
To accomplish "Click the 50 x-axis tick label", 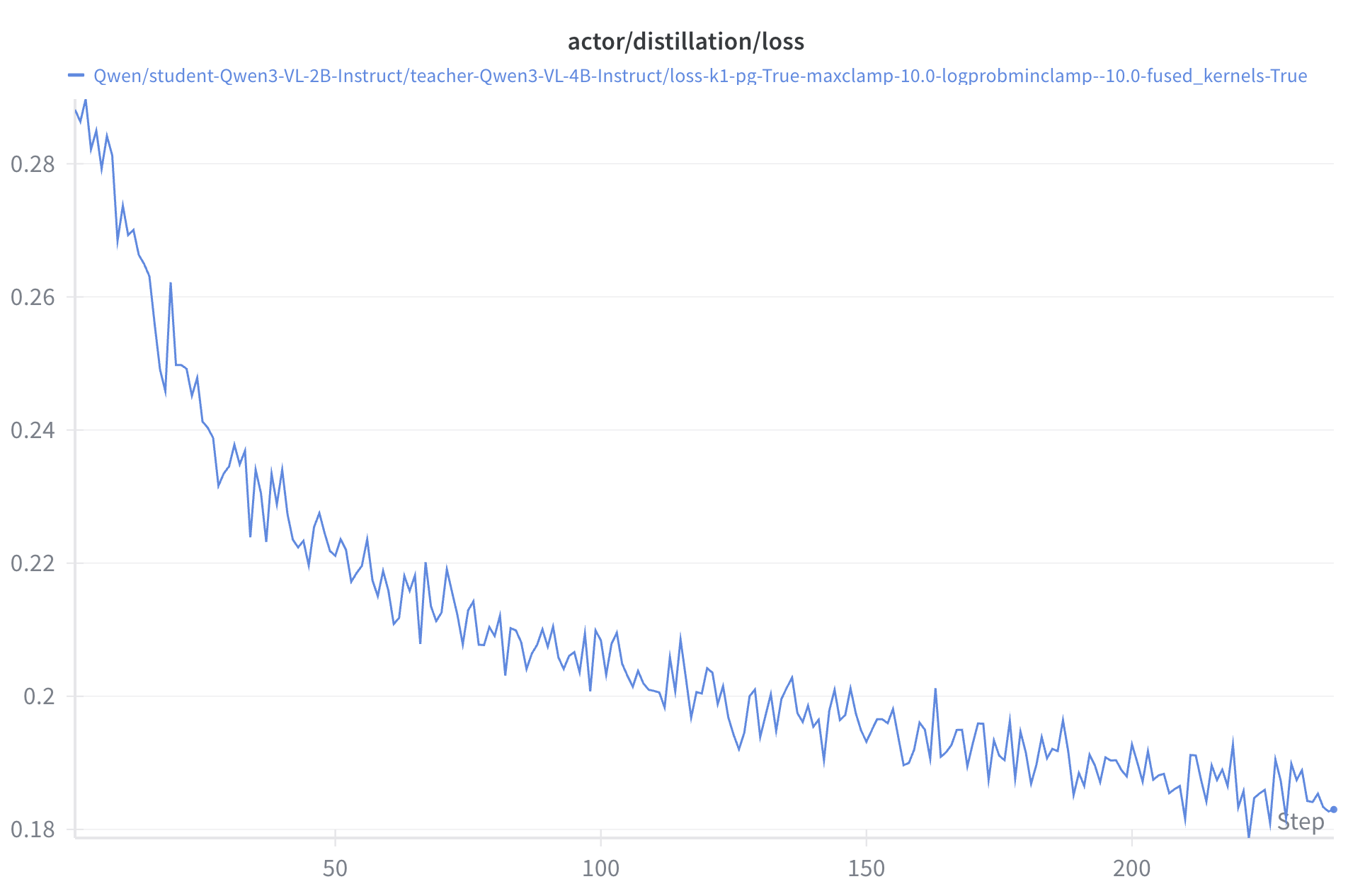I will pyautogui.click(x=335, y=868).
